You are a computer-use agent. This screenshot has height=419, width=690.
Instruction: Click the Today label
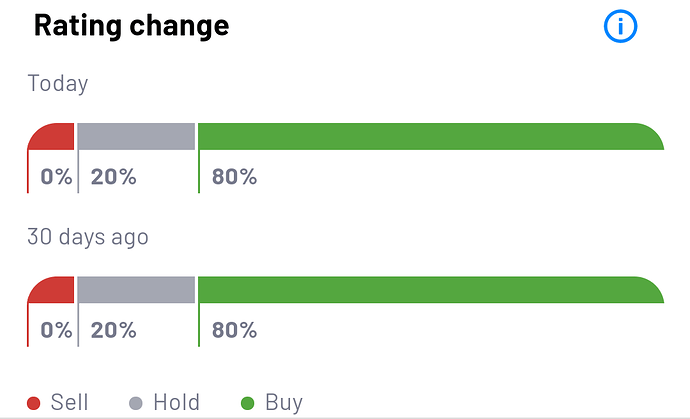pos(58,83)
